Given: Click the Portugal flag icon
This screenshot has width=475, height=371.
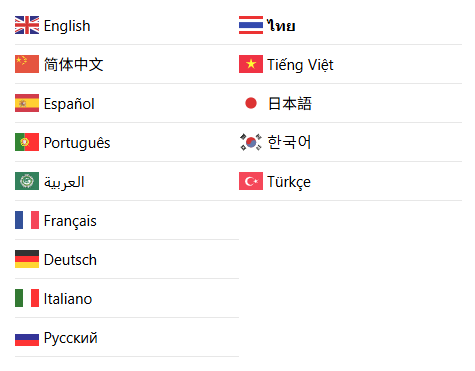Looking at the screenshot, I should [27, 142].
